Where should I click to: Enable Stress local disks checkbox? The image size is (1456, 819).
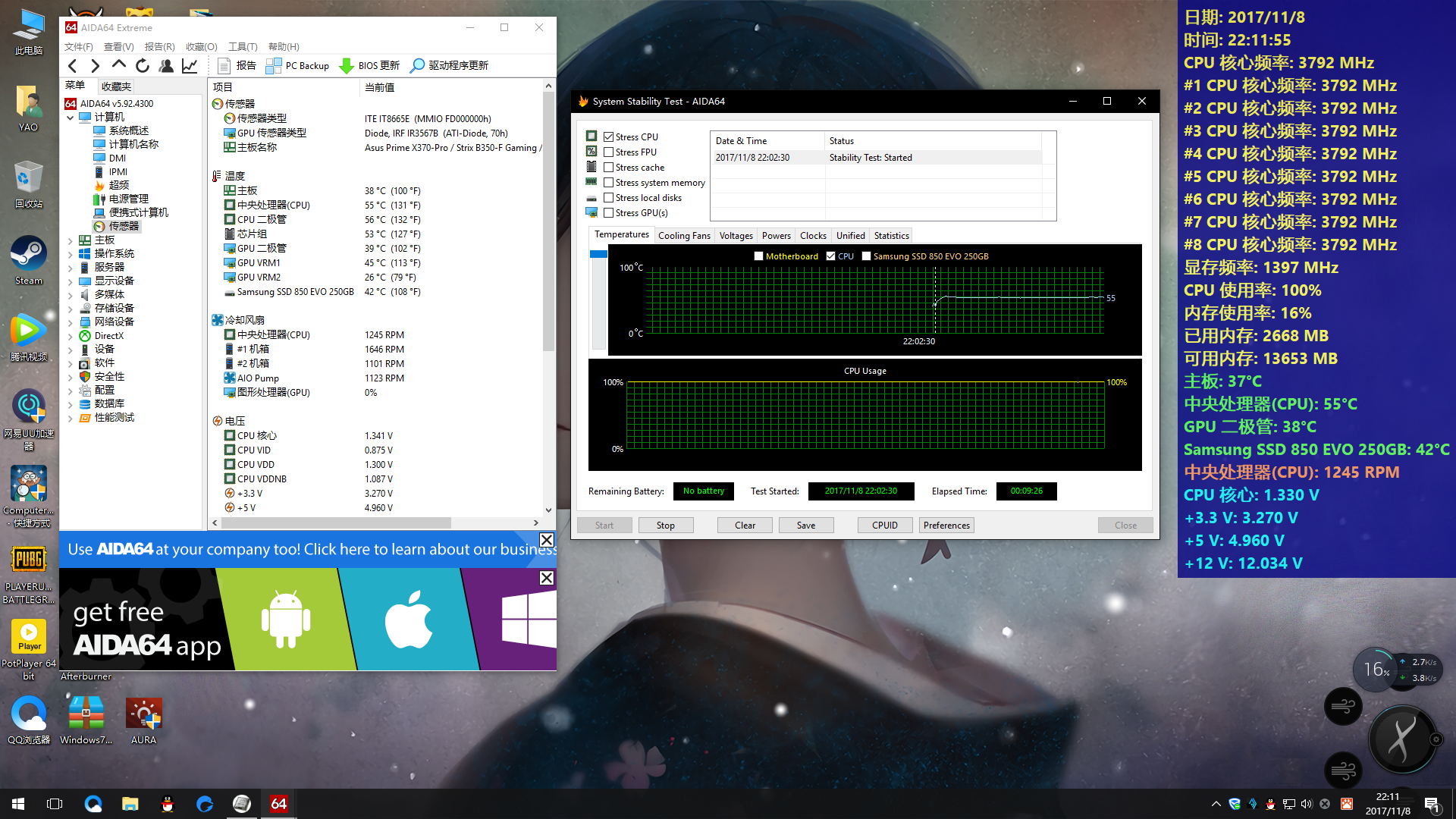click(x=608, y=198)
